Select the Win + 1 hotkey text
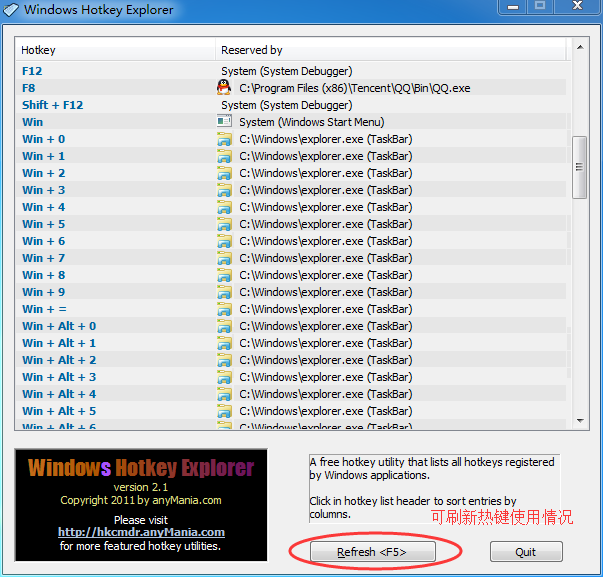The image size is (603, 577). 43,156
